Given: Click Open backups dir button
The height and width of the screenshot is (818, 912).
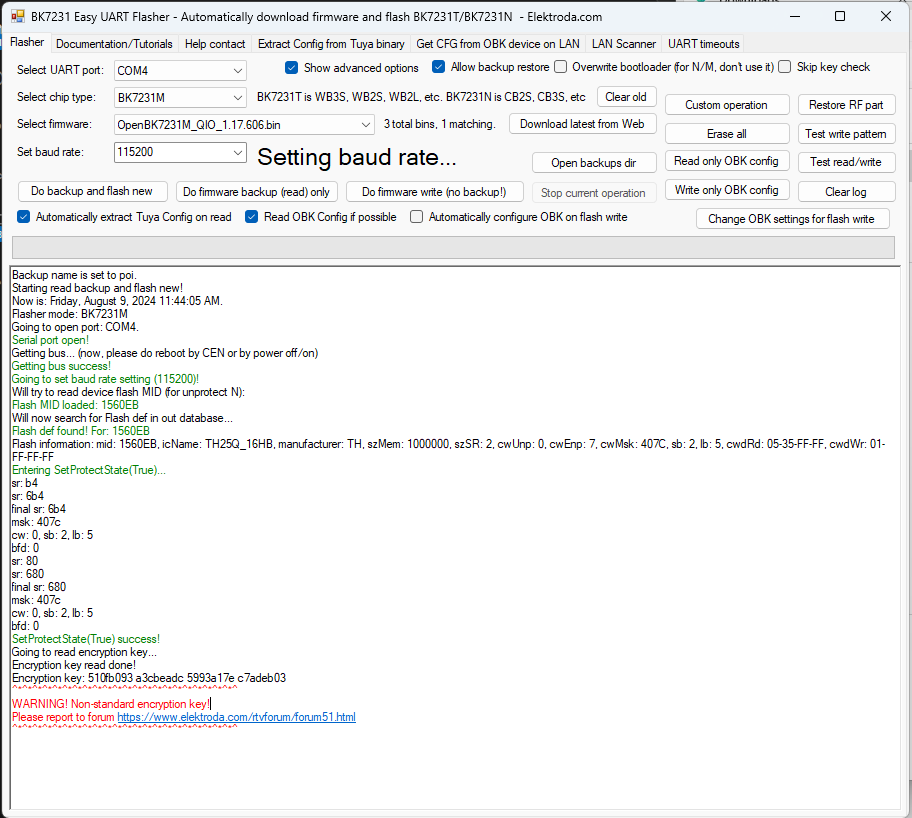Looking at the screenshot, I should [x=594, y=163].
